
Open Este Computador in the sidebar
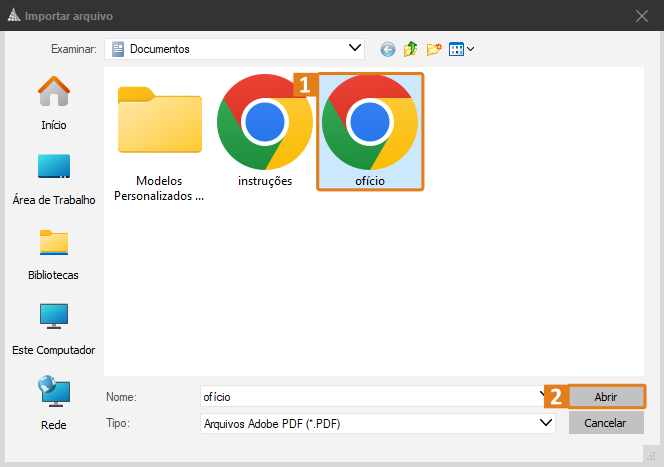(54, 330)
